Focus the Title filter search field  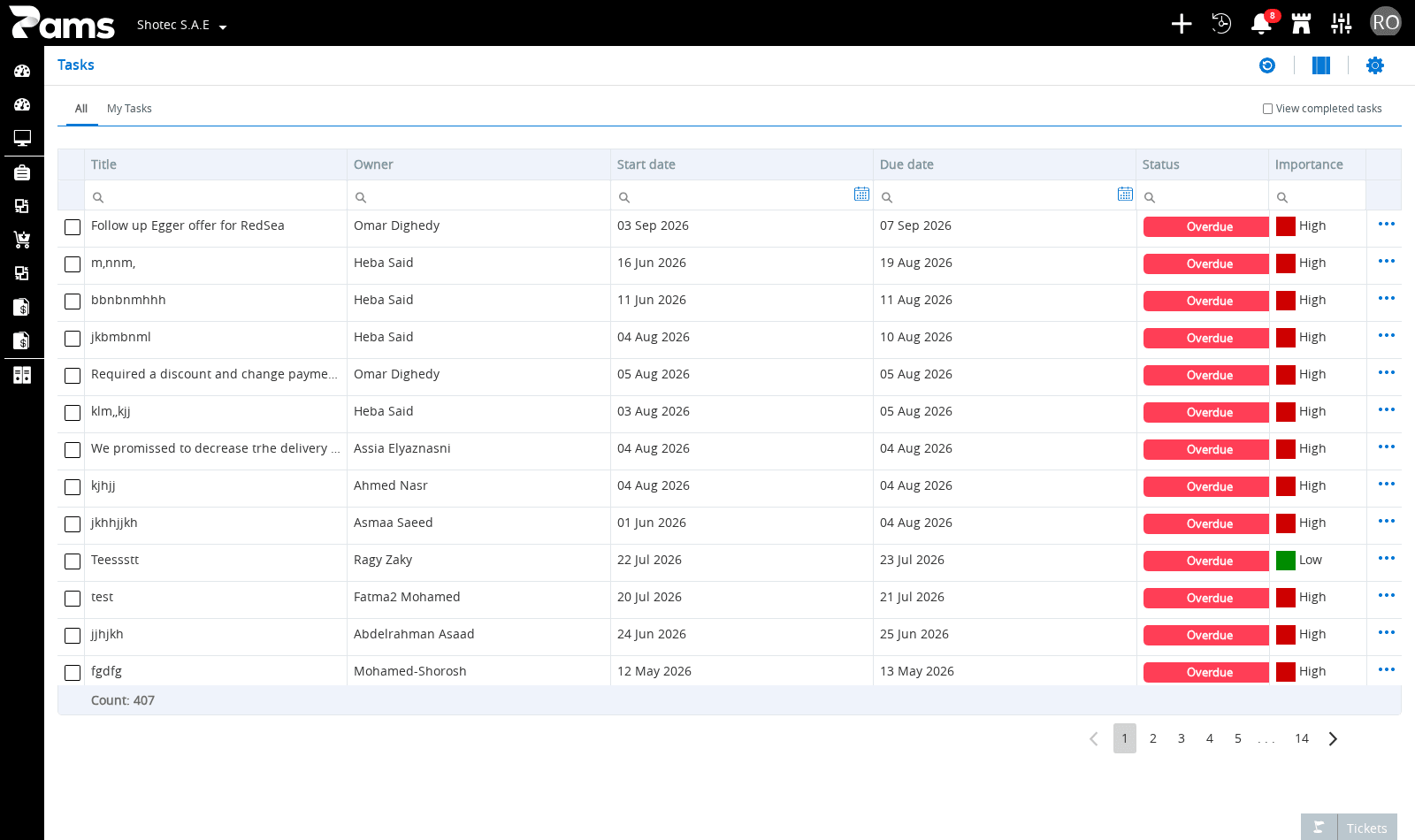pyautogui.click(x=218, y=196)
